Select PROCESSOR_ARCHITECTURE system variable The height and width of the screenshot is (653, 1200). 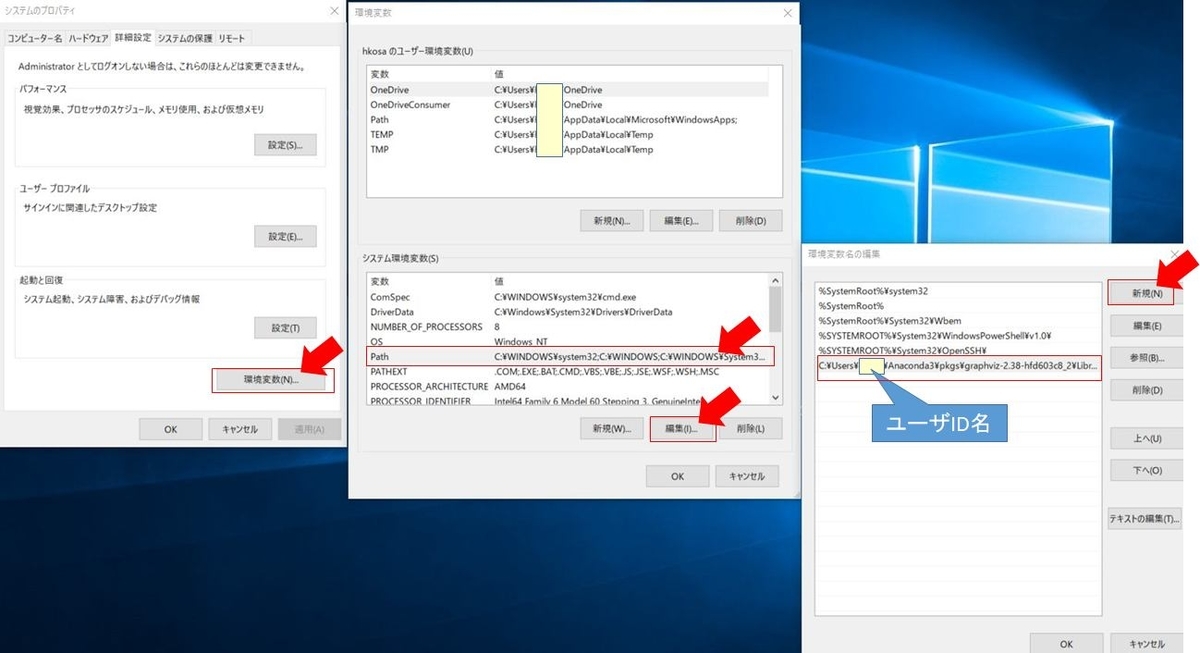[567, 386]
